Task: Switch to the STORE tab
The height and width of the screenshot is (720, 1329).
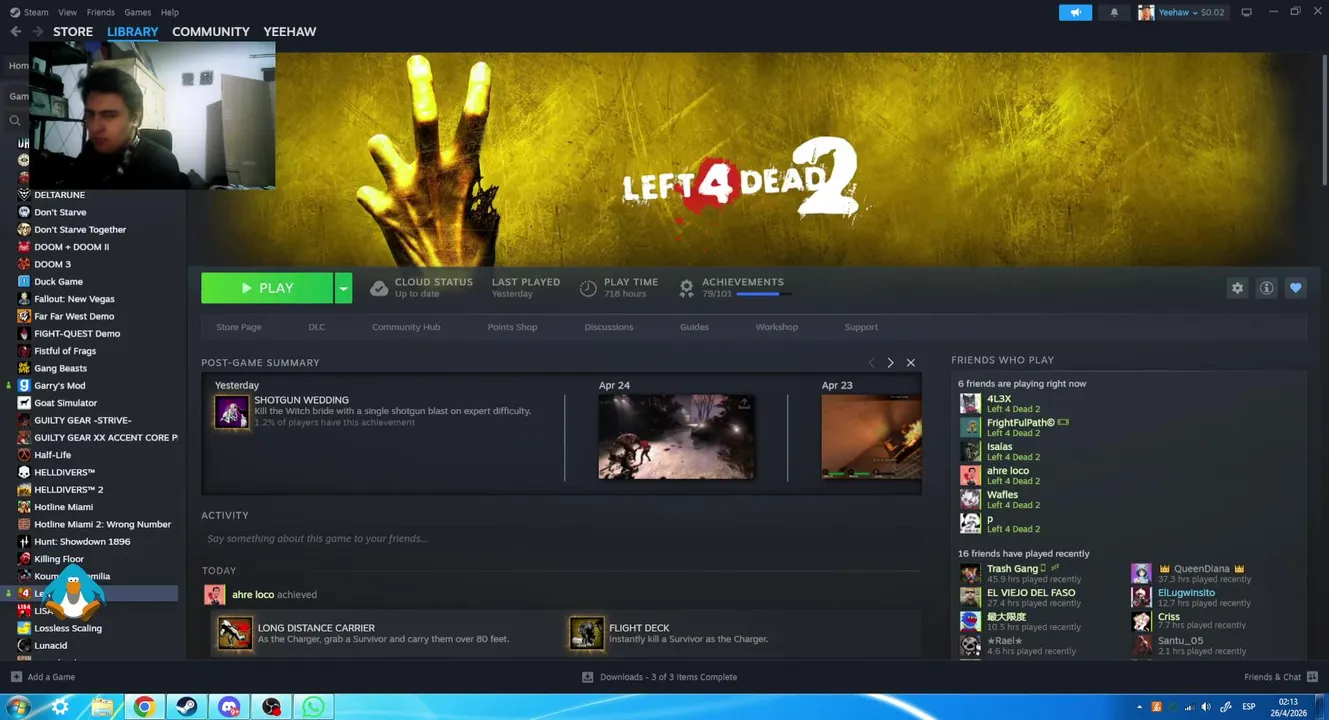Action: (73, 31)
